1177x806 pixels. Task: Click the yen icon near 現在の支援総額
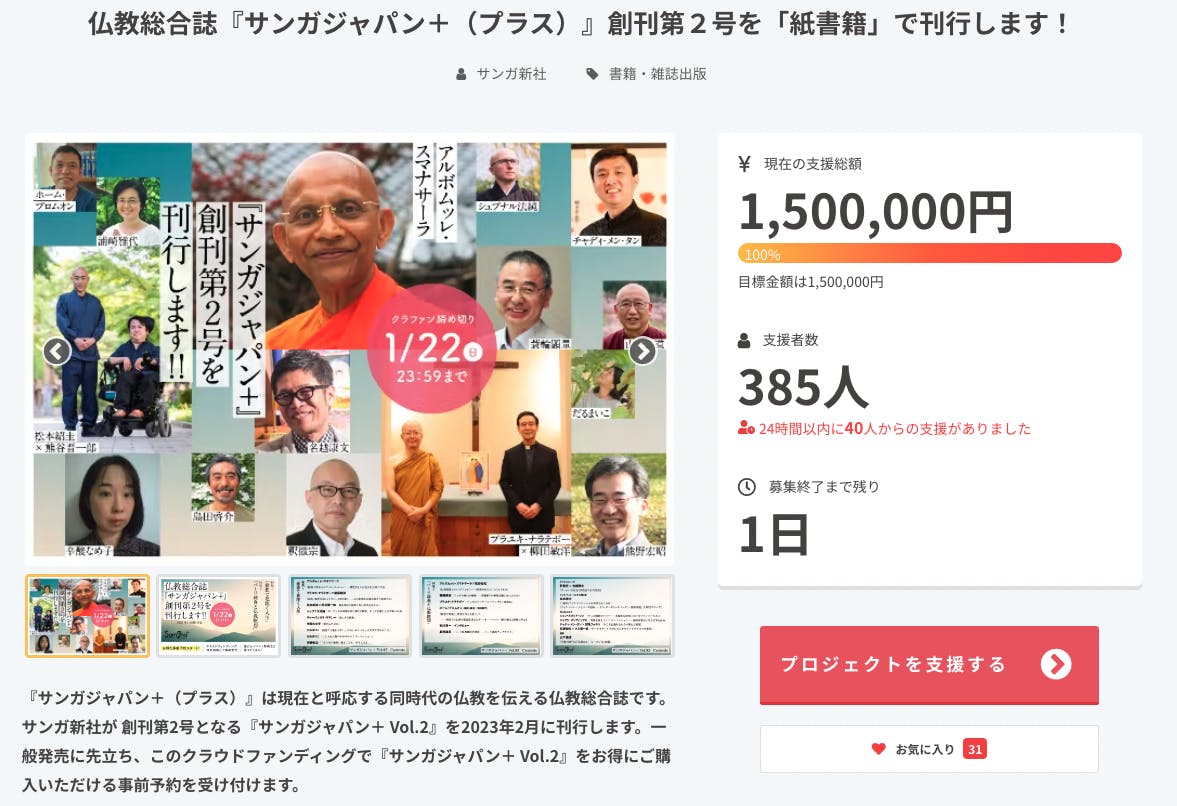coord(745,164)
